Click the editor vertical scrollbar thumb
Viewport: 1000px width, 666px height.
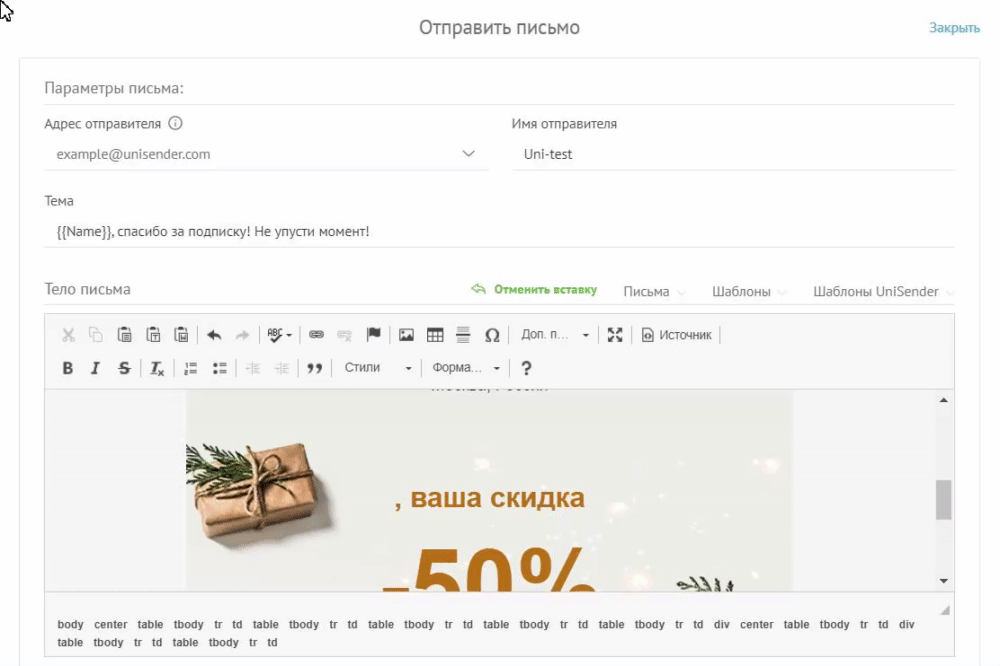coord(943,500)
